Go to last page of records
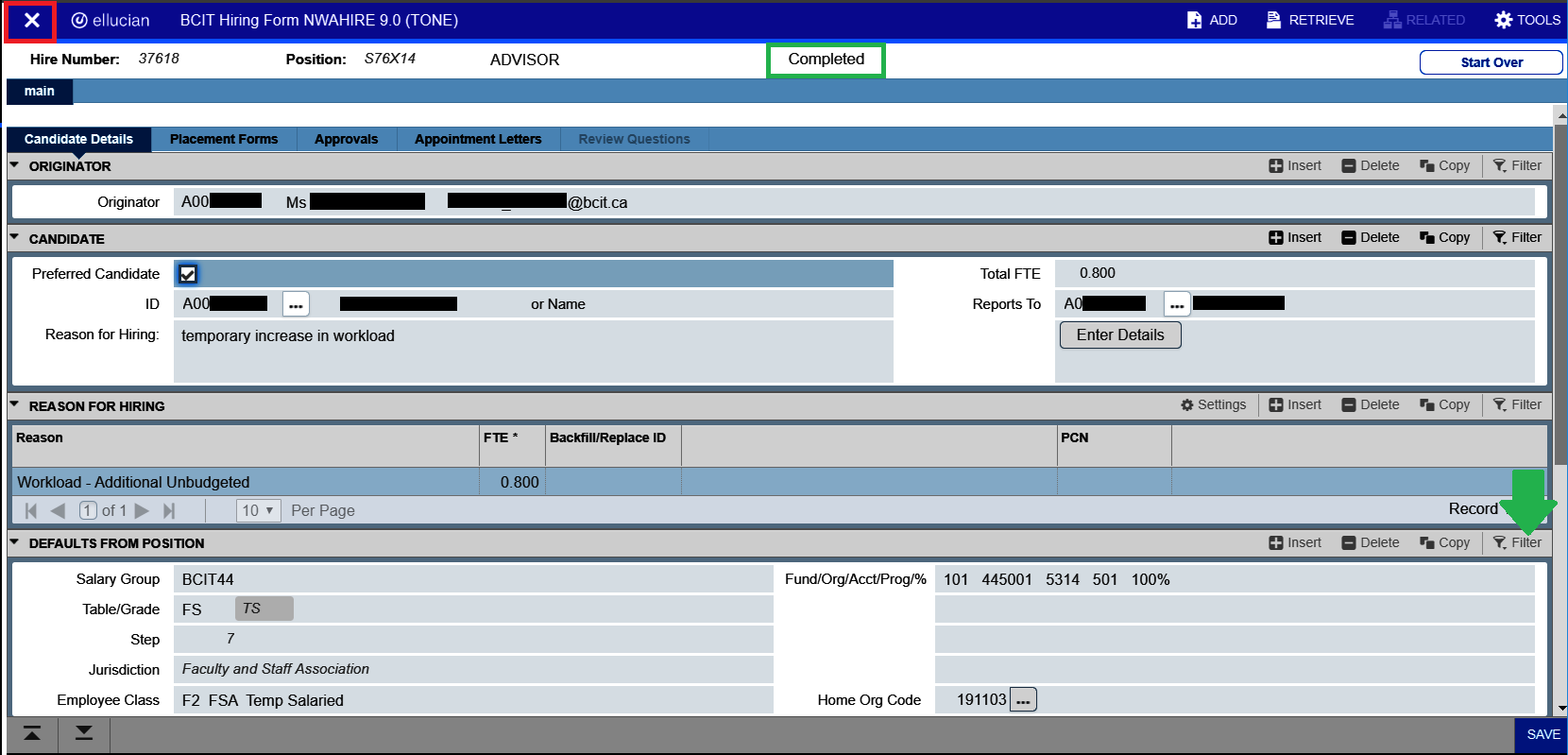Viewport: 1568px width, 755px height. pos(169,510)
